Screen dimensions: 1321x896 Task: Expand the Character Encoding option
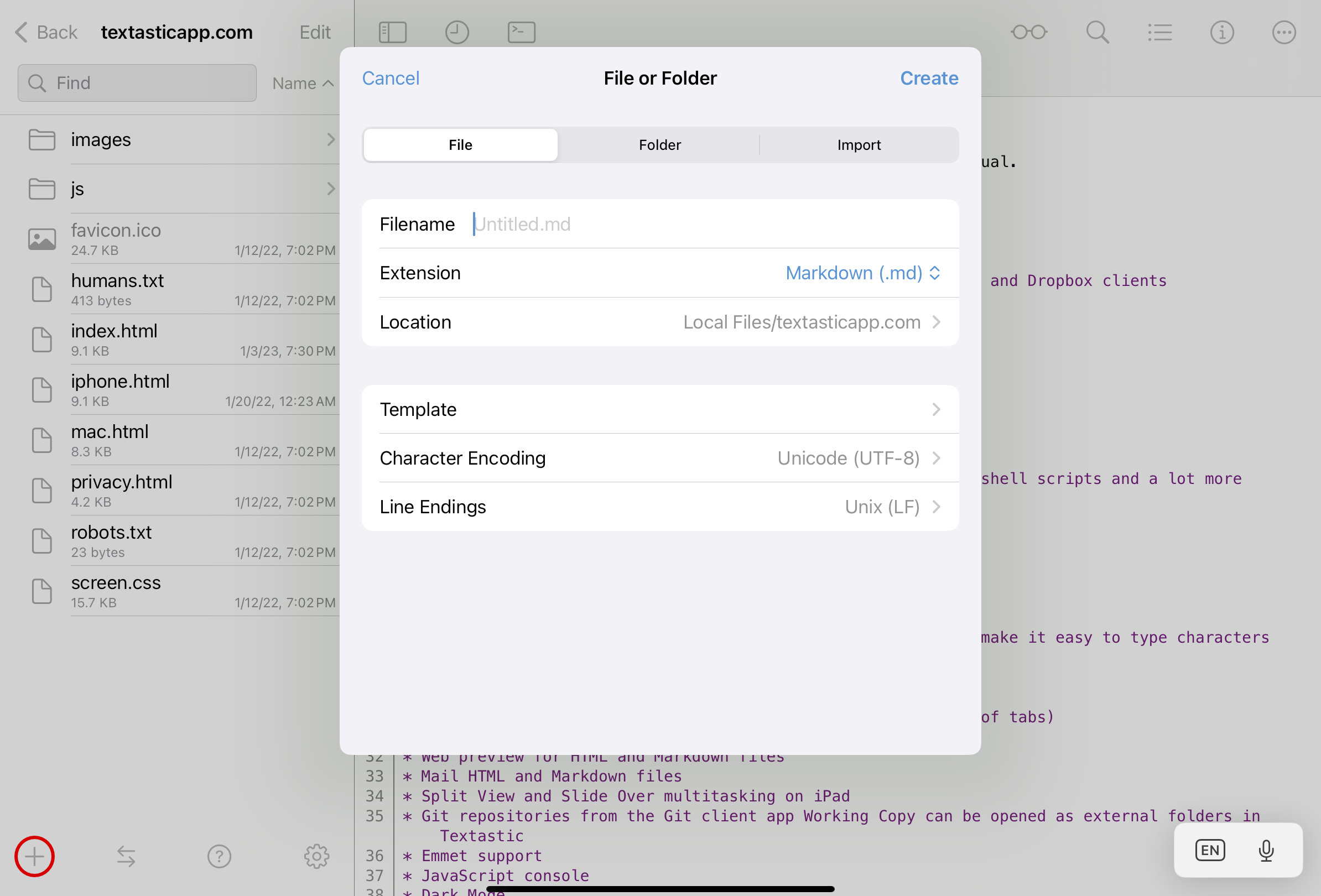click(659, 458)
